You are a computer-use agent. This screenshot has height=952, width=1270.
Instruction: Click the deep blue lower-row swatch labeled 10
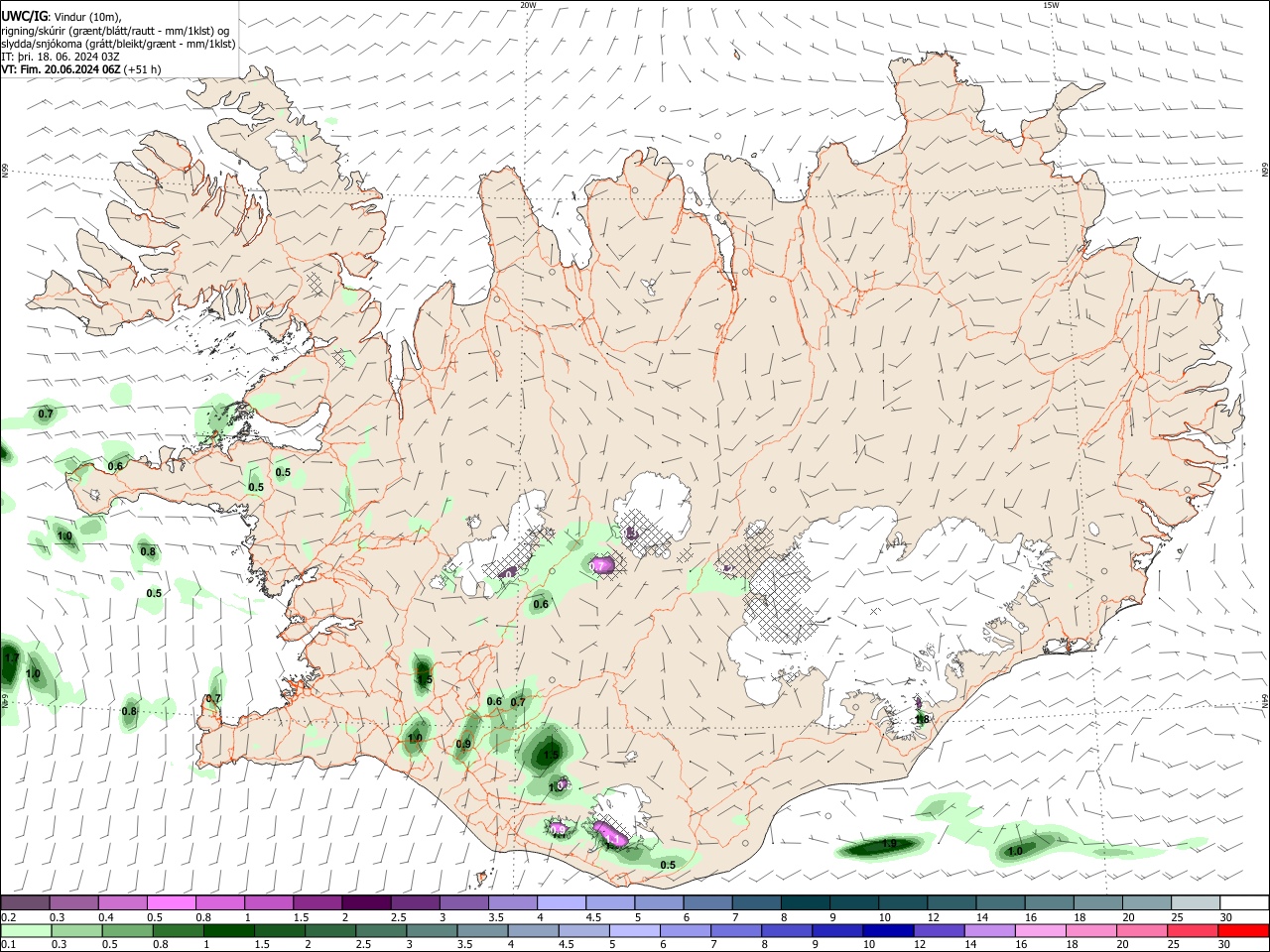tap(887, 930)
